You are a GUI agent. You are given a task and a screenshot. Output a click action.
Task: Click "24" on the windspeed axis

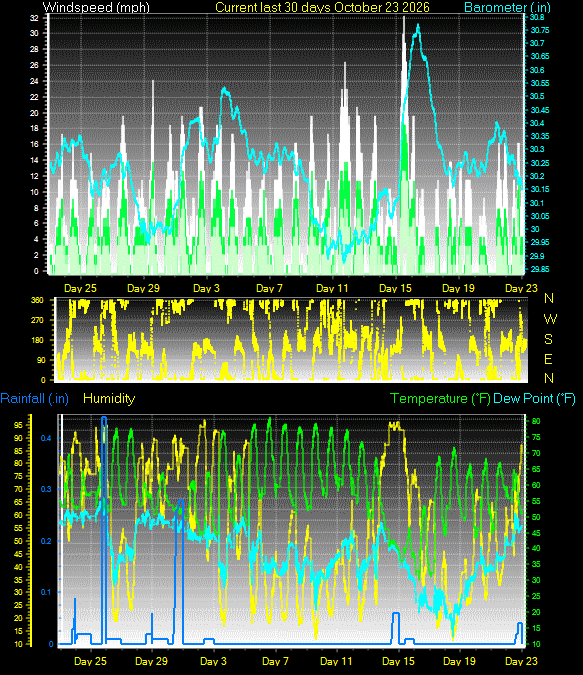click(x=34, y=81)
